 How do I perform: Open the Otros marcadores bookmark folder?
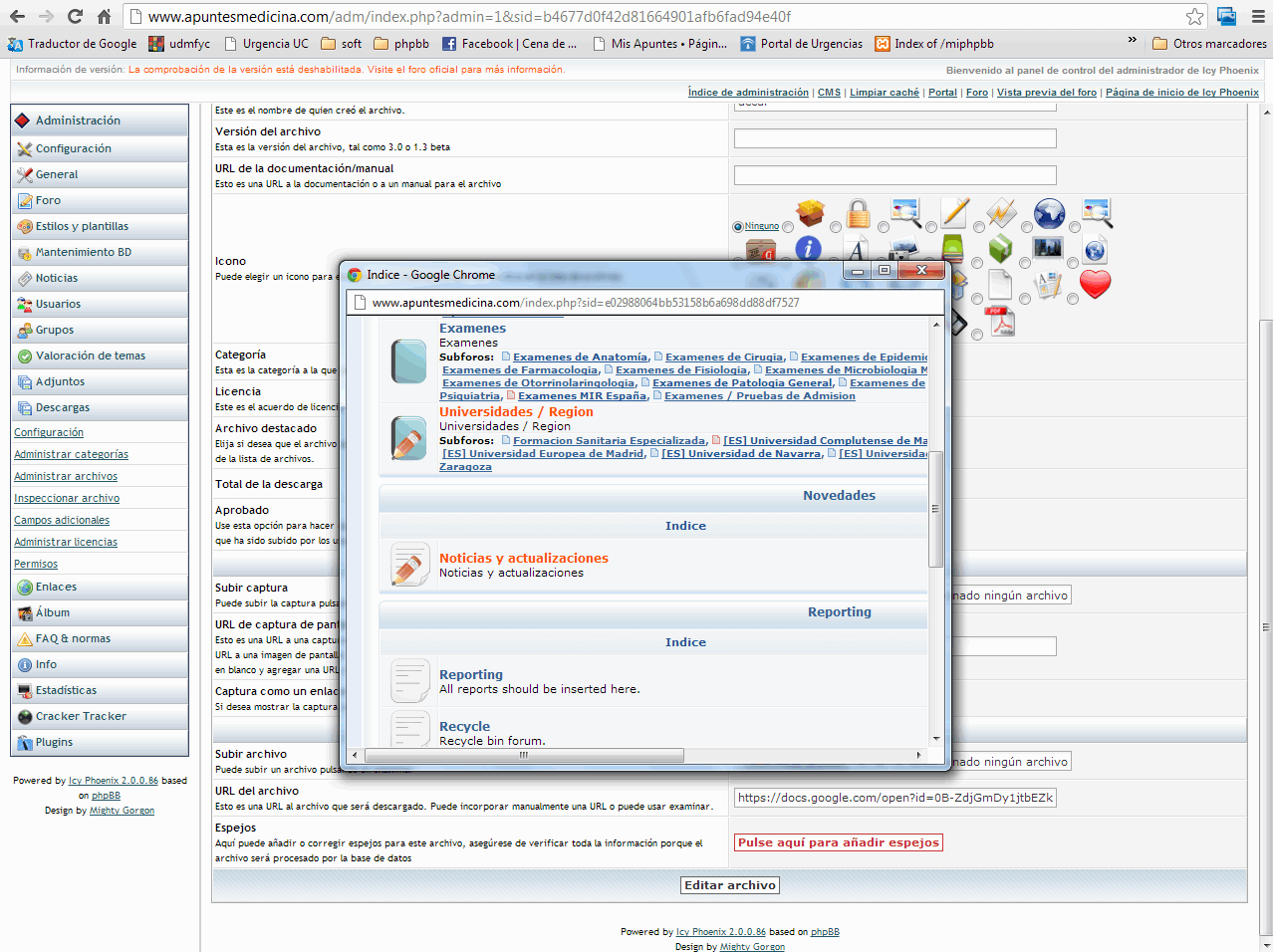point(1209,44)
